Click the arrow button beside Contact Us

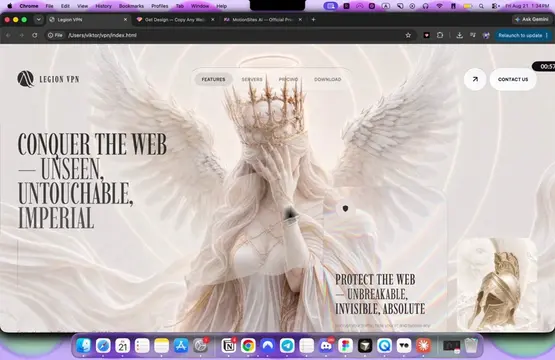tap(475, 79)
